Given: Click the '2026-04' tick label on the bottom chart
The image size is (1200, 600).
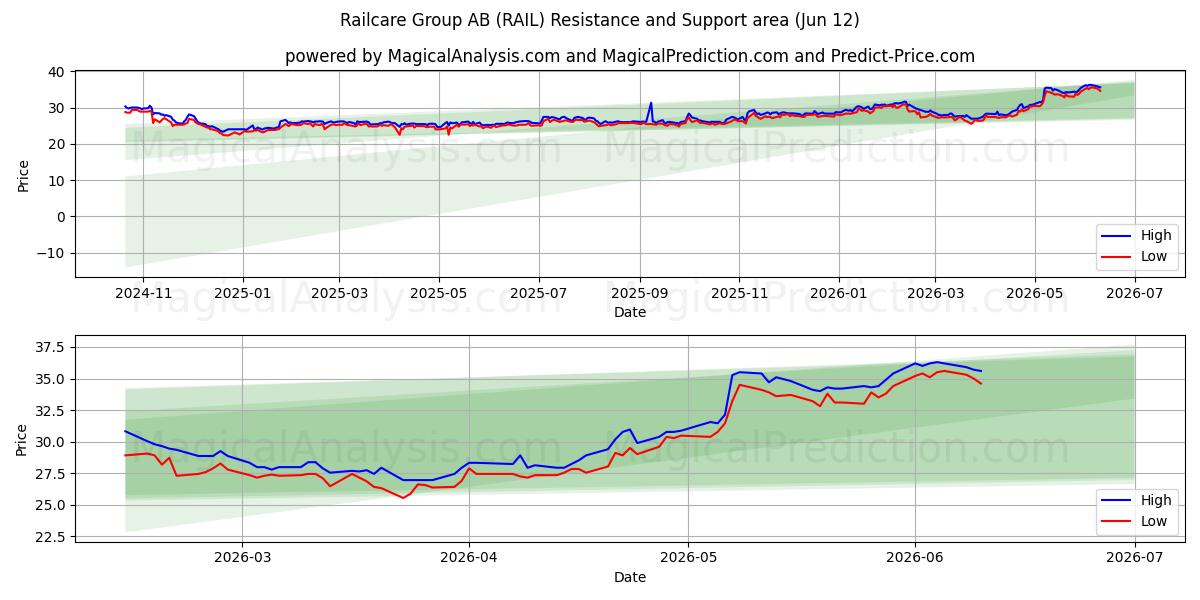Looking at the screenshot, I should point(469,557).
